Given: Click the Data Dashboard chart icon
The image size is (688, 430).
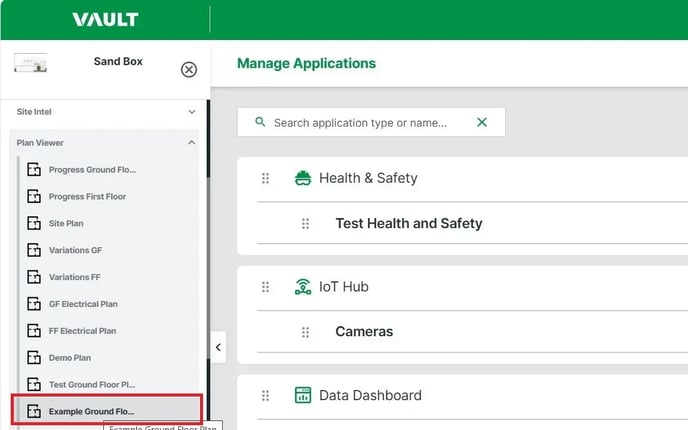Looking at the screenshot, I should (302, 395).
